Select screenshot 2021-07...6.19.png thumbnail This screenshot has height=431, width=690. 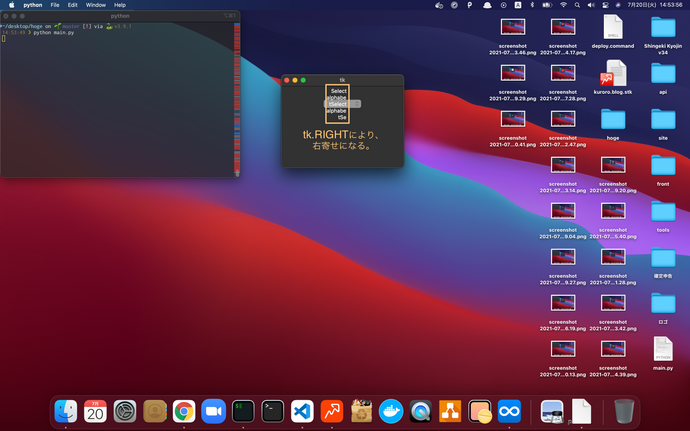563,303
